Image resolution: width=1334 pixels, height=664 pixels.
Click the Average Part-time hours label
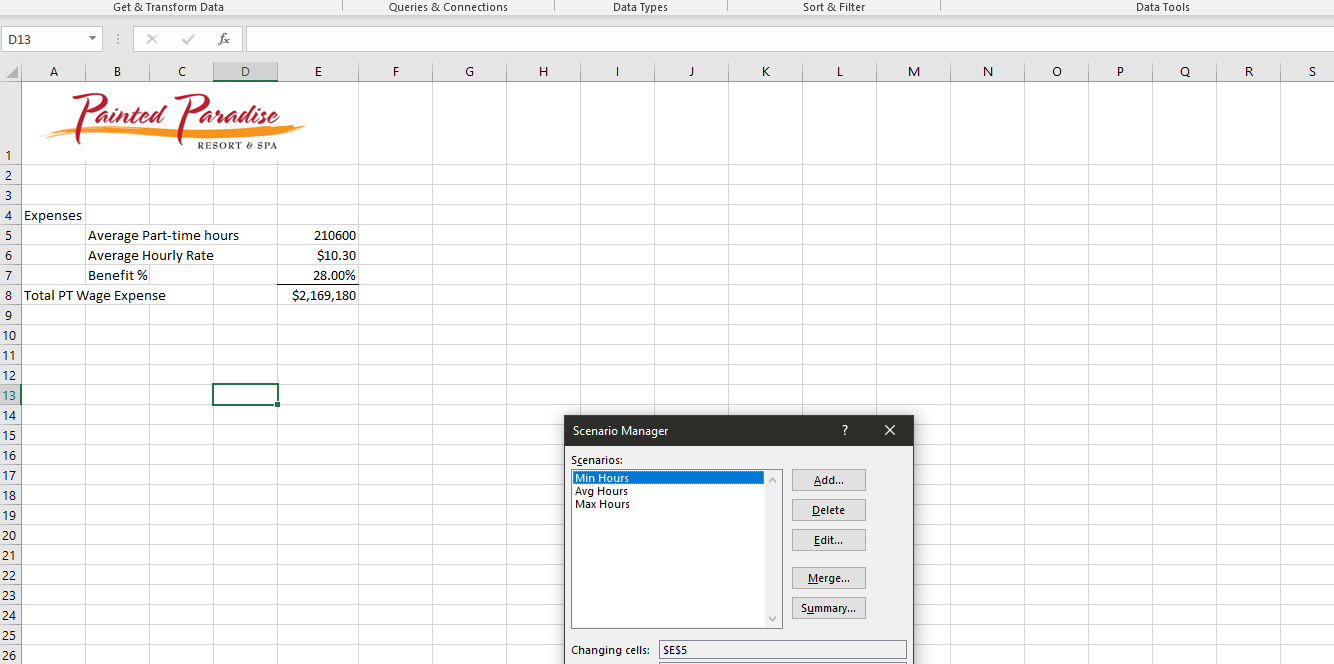163,235
